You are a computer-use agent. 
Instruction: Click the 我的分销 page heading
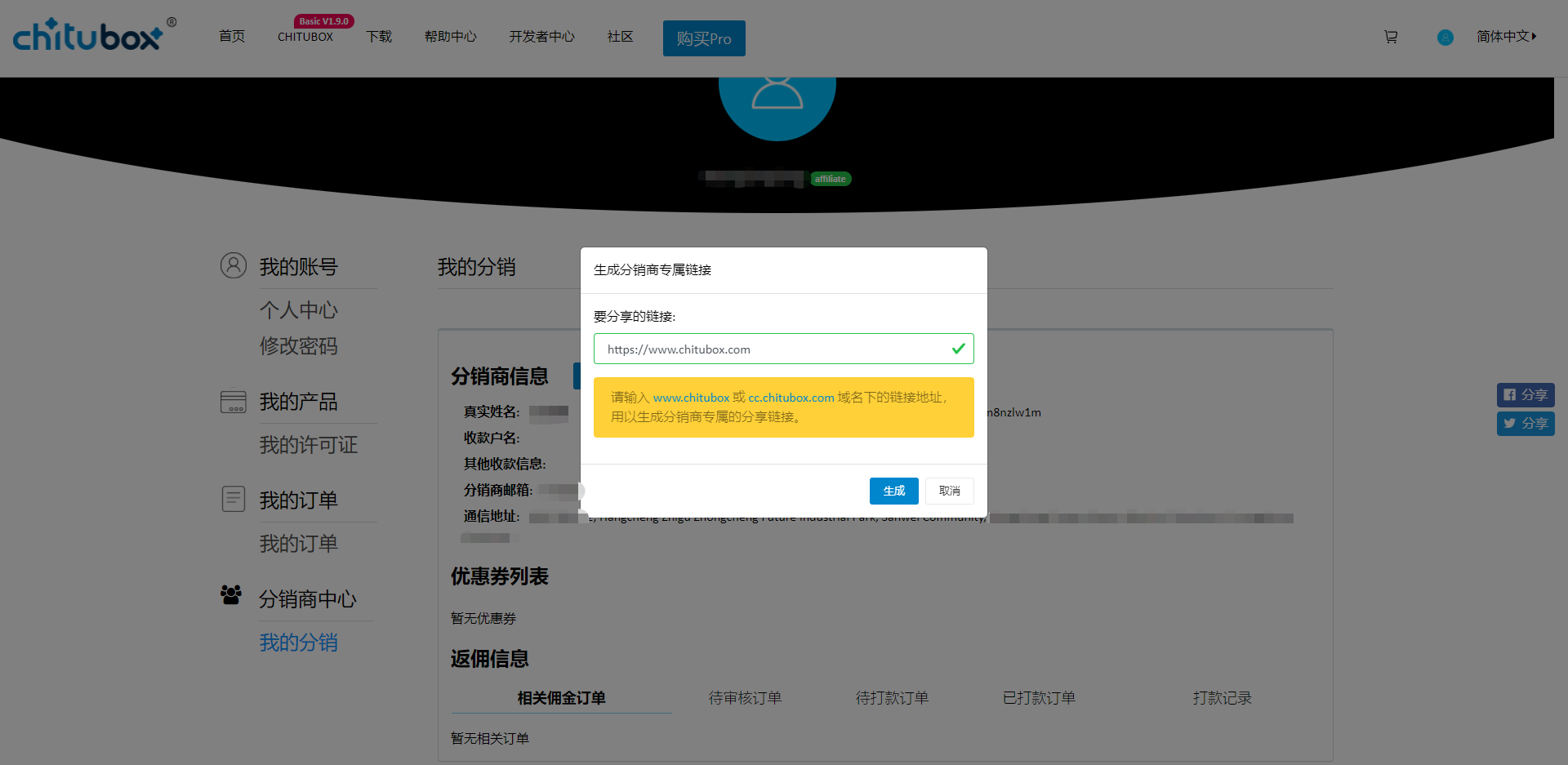477,267
